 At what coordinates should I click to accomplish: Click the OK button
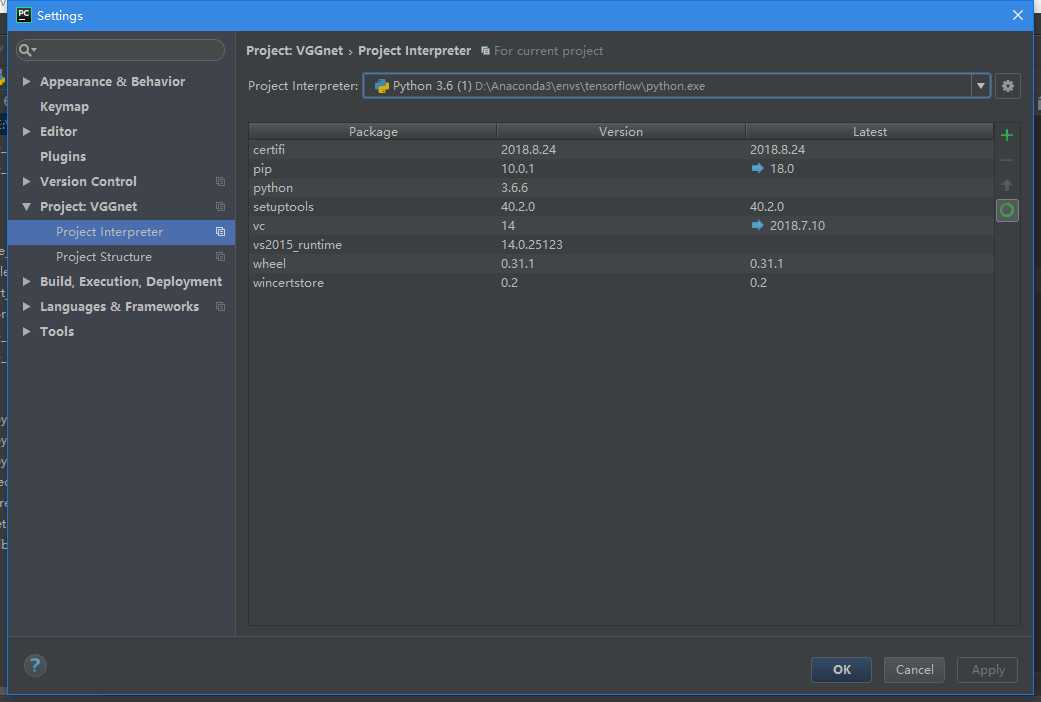[841, 669]
